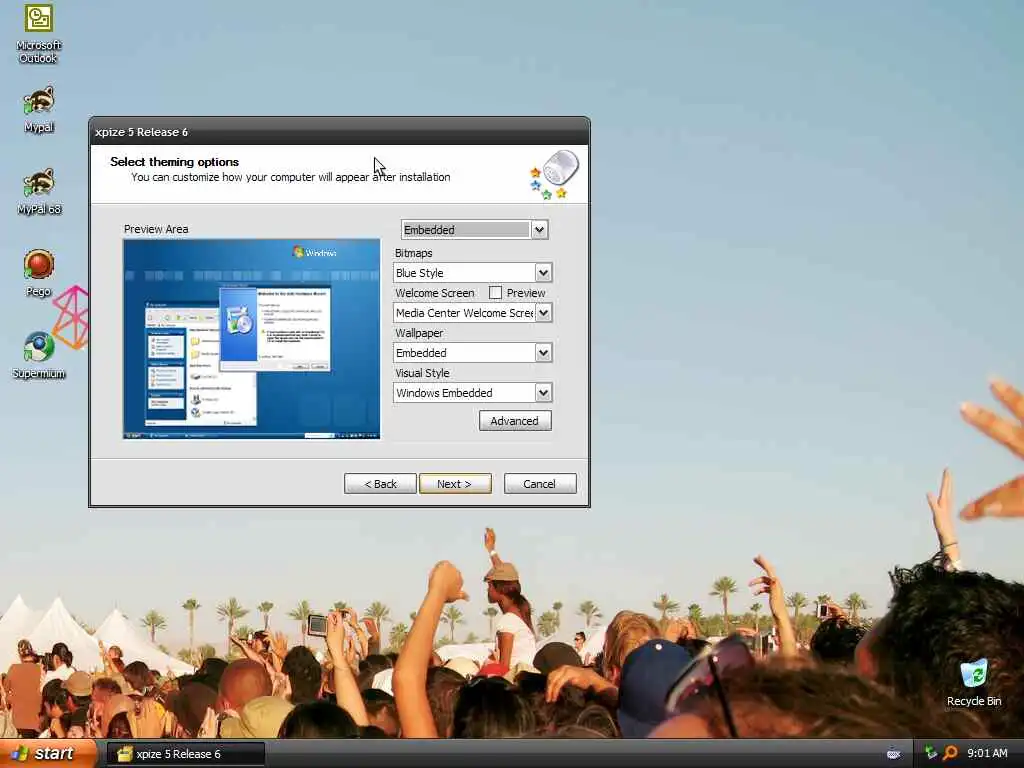This screenshot has width=1024, height=768.
Task: Click the 'Visual Style' label
Action: 423,373
